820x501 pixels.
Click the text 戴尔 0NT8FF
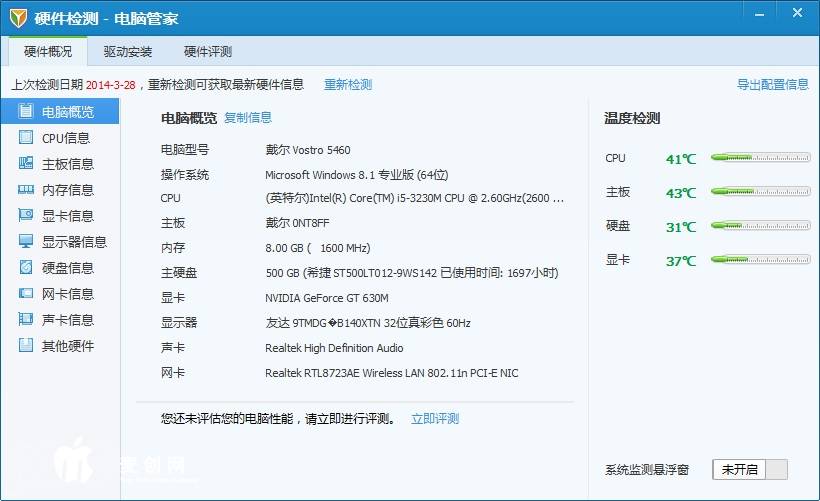click(297, 223)
